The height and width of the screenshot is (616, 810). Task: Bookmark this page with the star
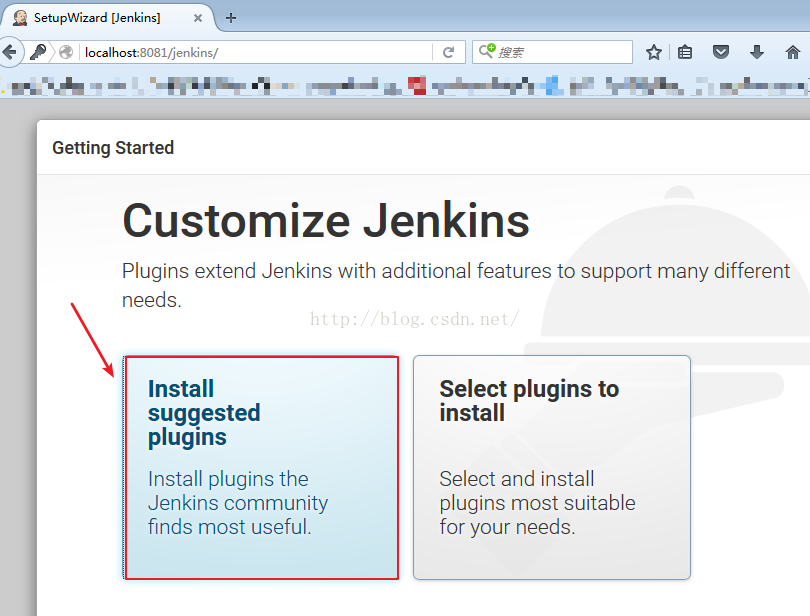click(x=653, y=52)
